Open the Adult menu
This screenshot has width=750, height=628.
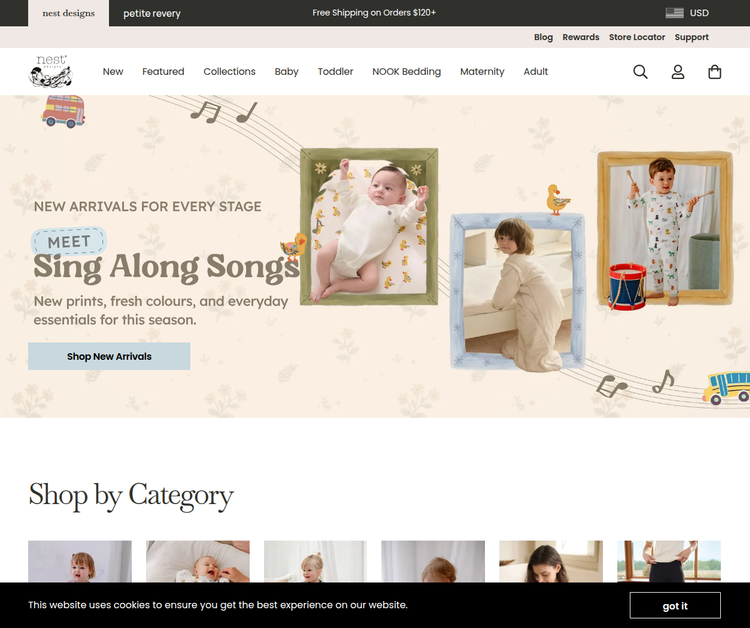tap(535, 72)
